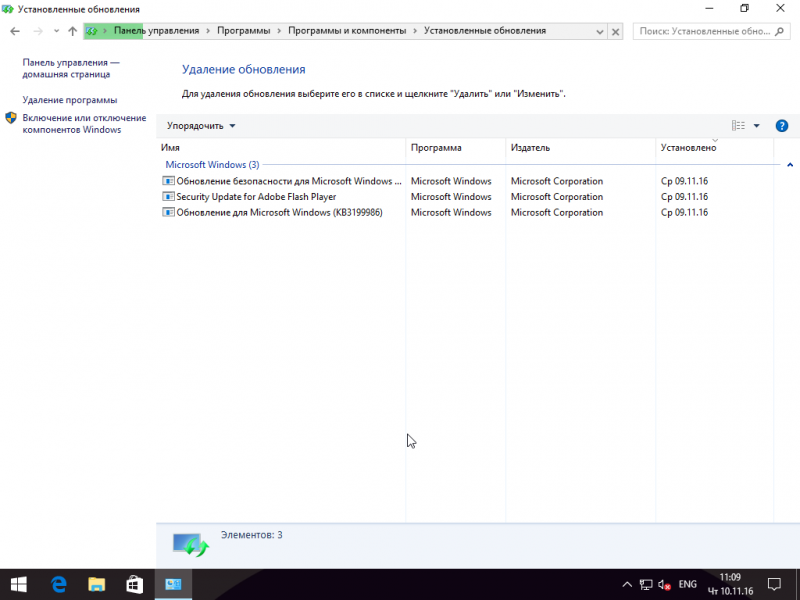Image resolution: width=800 pixels, height=600 pixels.
Task: Click the search box for installed updates
Action: [711, 31]
